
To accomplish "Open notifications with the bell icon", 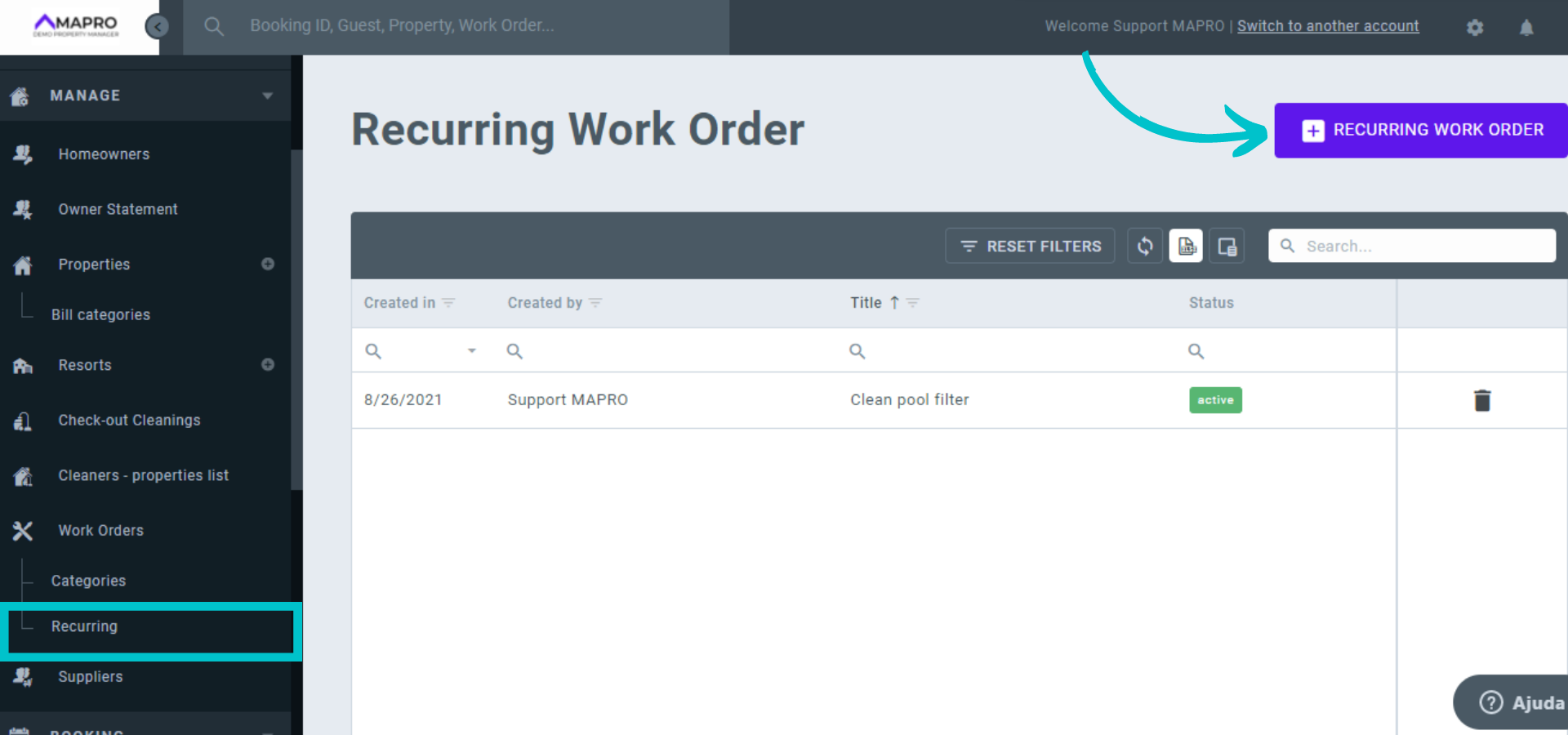I will pos(1526,27).
